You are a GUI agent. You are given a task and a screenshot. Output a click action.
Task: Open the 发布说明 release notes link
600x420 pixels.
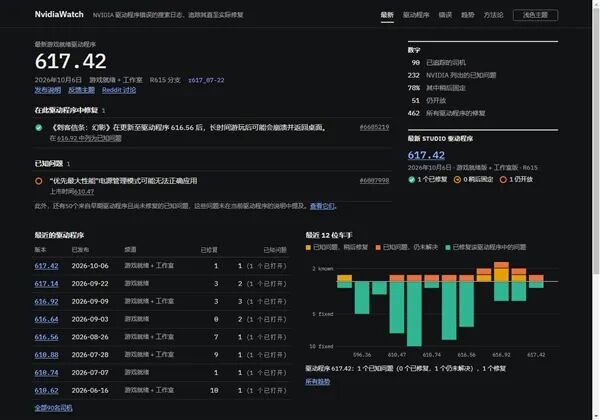[48, 90]
